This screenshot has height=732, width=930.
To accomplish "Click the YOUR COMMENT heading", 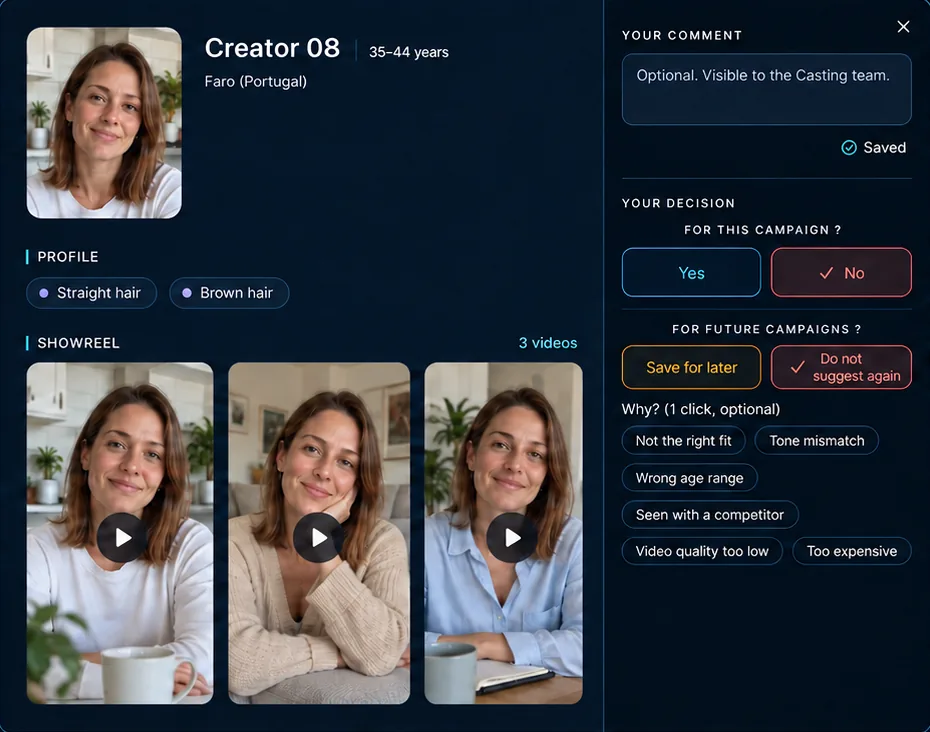I will point(681,36).
